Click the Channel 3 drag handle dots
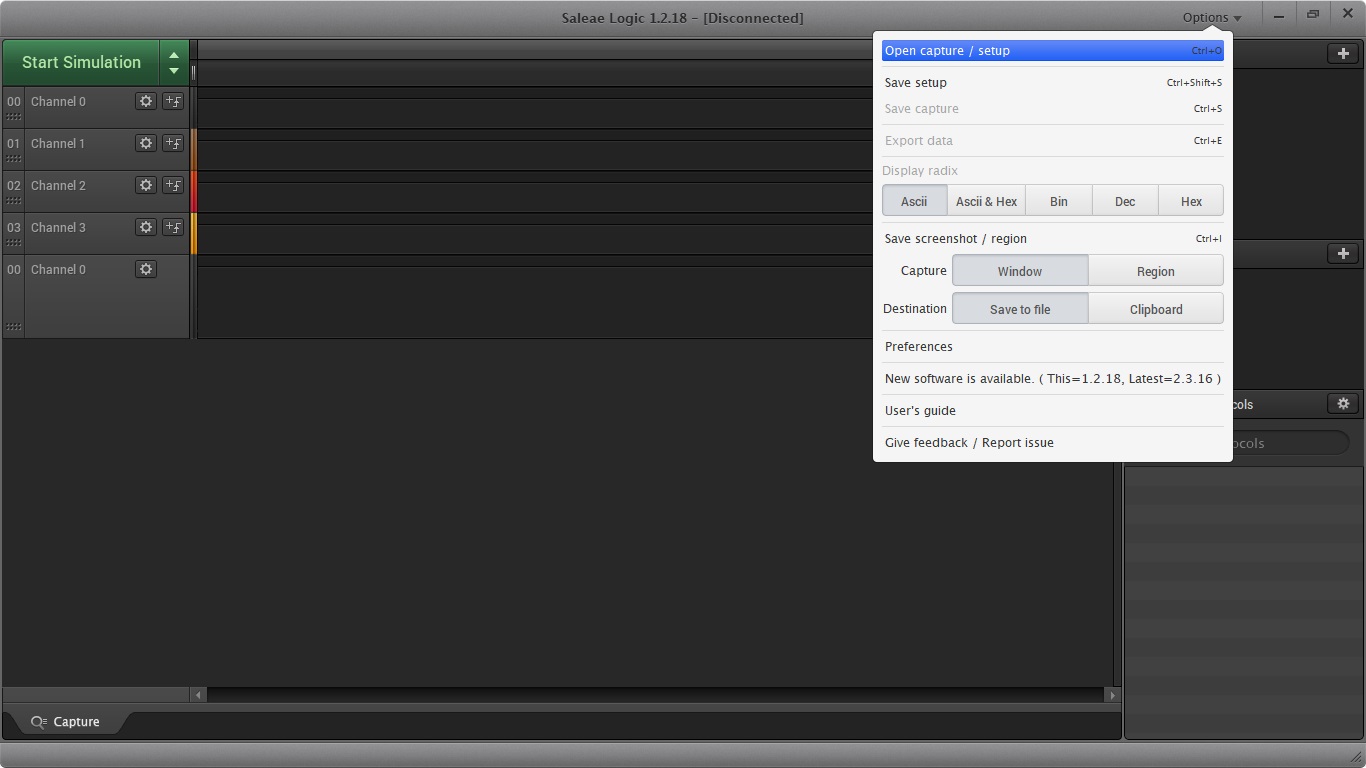The height and width of the screenshot is (768, 1366). (14, 242)
